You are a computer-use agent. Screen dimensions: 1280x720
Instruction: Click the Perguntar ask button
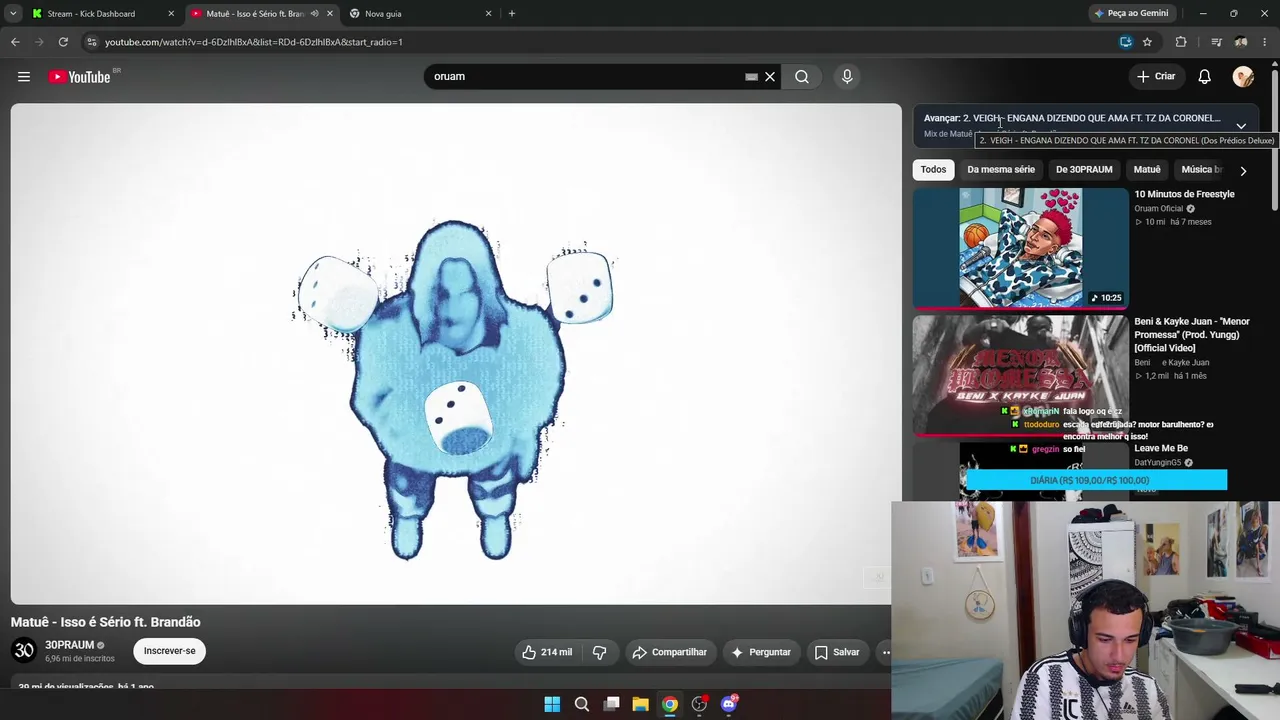click(760, 652)
